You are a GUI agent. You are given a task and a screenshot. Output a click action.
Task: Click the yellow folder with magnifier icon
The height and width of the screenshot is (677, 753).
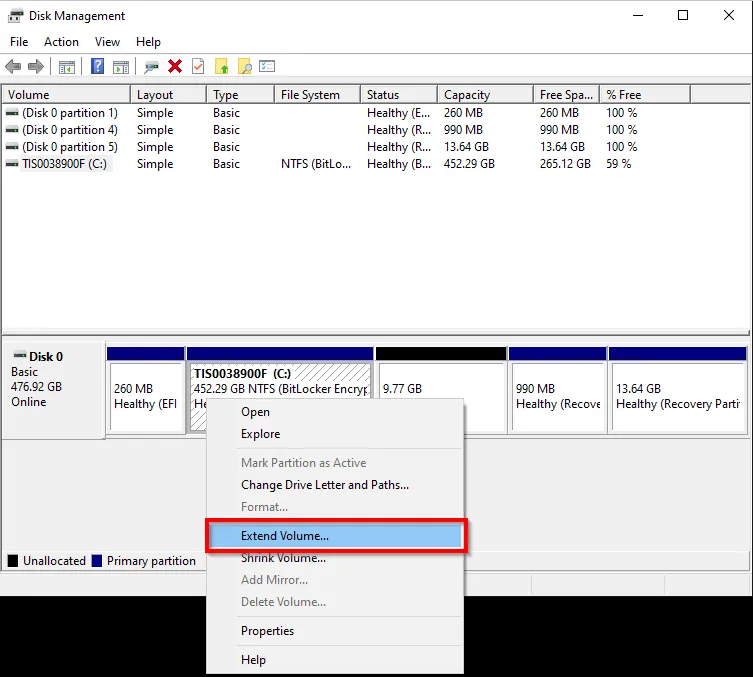[x=245, y=66]
